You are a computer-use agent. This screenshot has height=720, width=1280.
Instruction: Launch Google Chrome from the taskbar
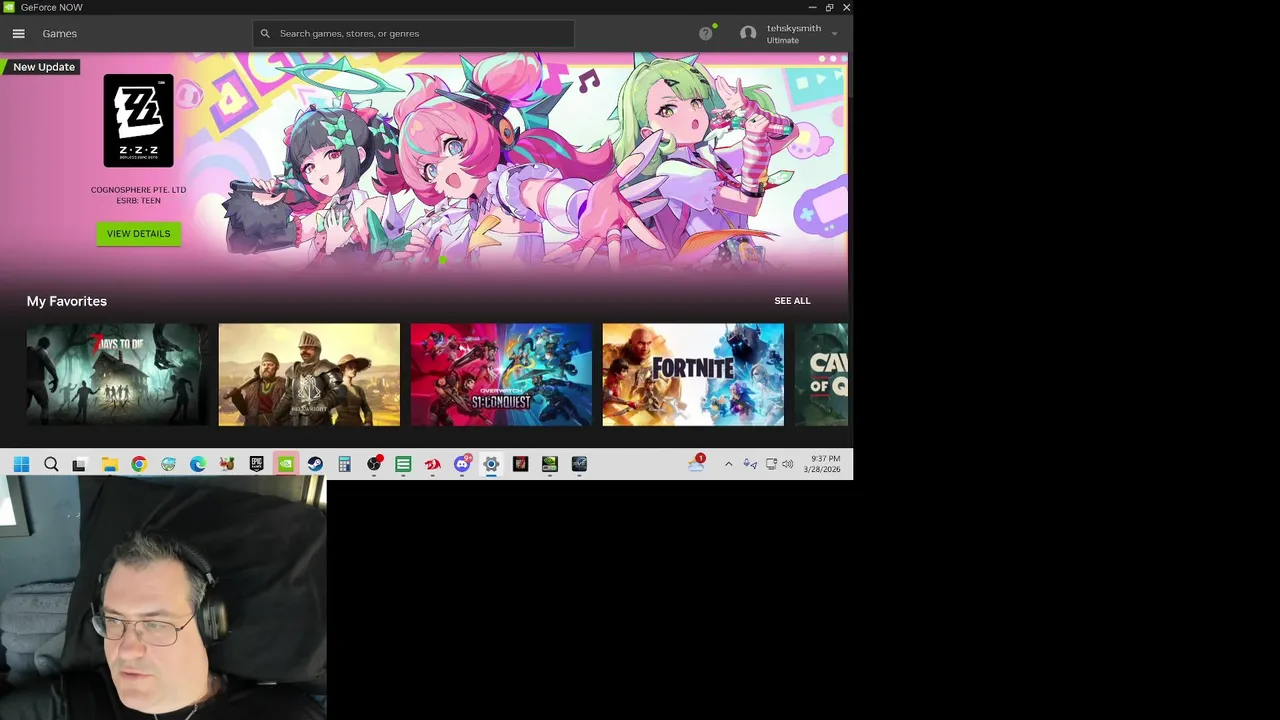[139, 464]
